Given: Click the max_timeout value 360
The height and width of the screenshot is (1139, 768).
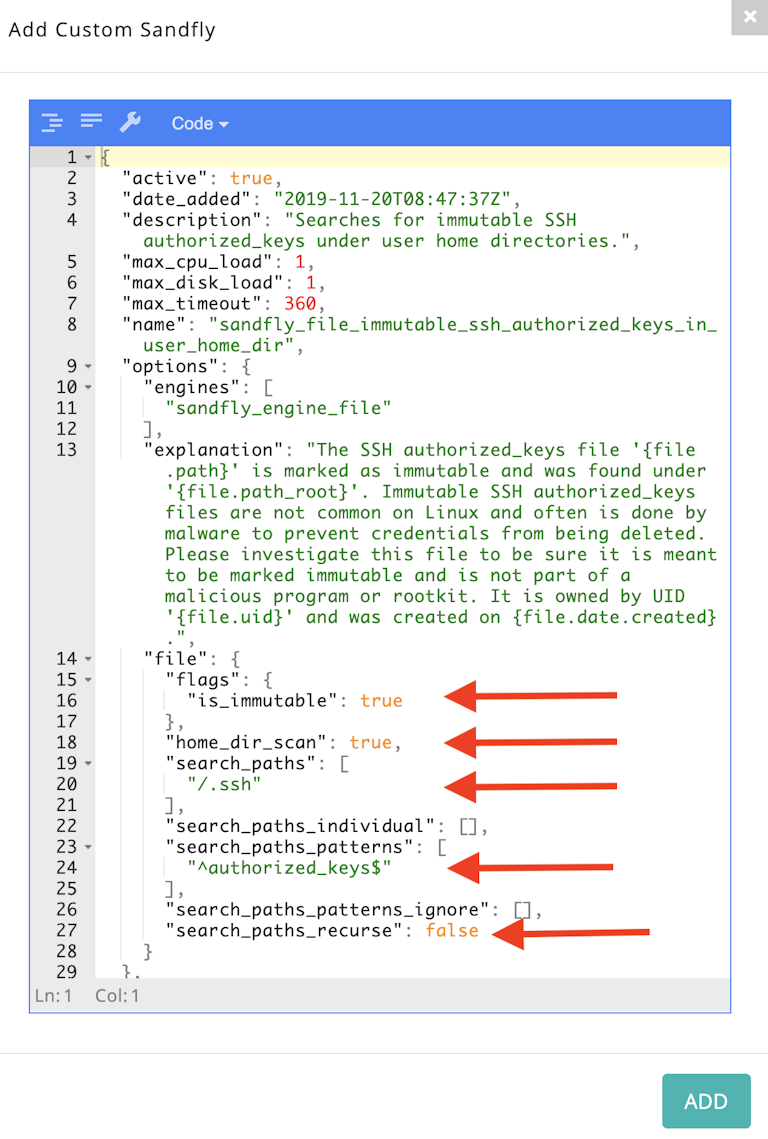Looking at the screenshot, I should pyautogui.click(x=300, y=304).
